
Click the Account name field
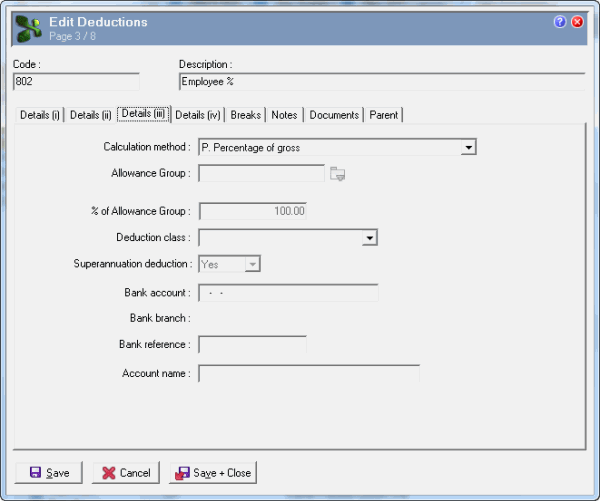309,374
